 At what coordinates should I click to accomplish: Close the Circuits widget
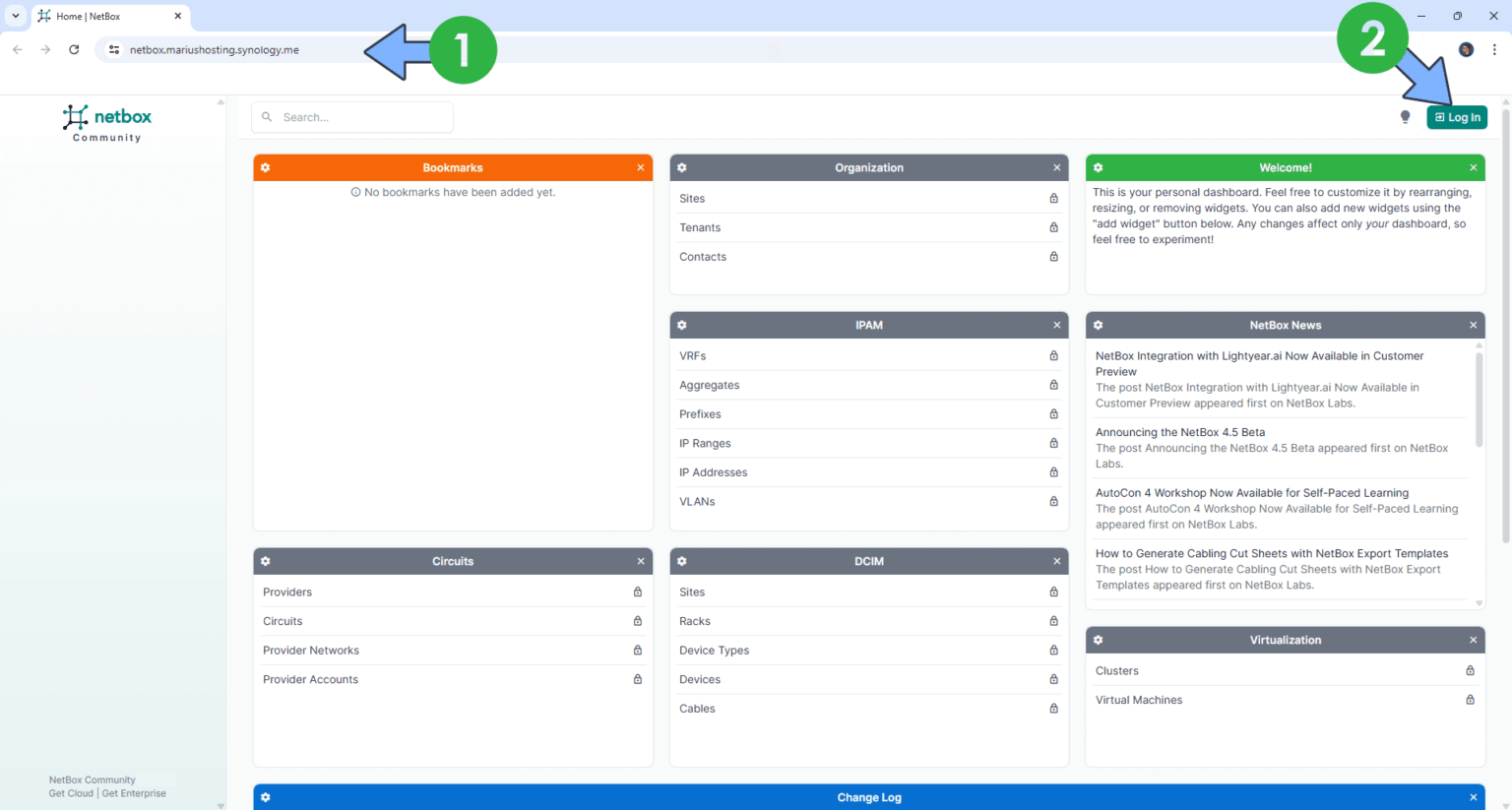tap(641, 561)
